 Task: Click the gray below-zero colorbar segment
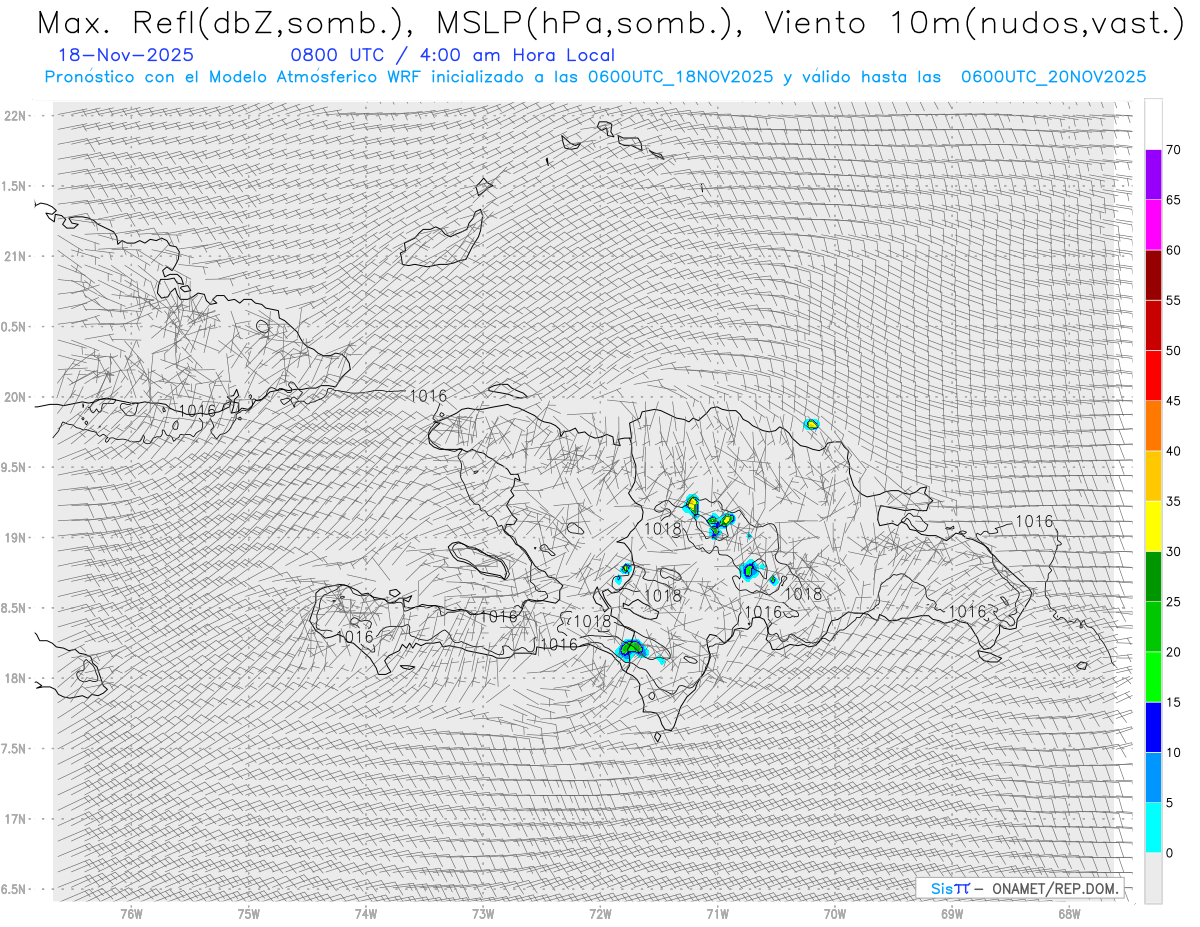click(1153, 878)
